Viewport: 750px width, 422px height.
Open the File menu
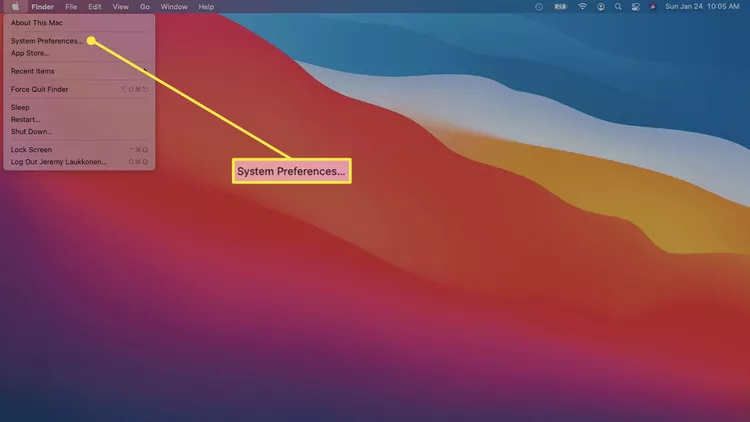point(71,7)
